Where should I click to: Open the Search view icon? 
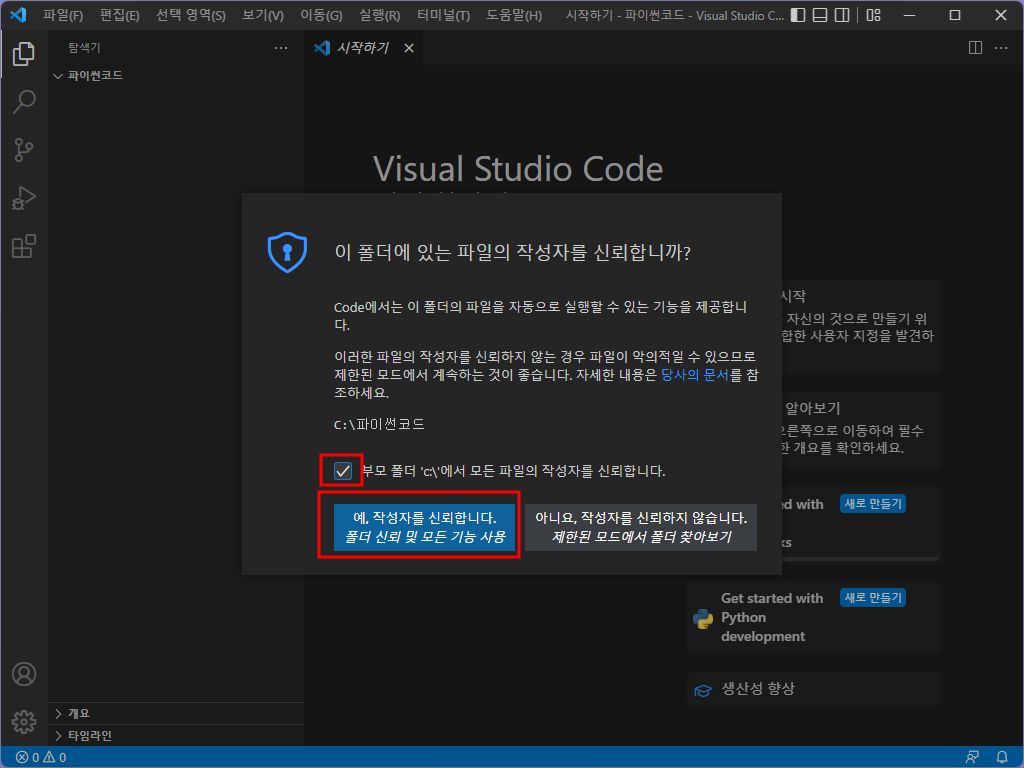24,102
